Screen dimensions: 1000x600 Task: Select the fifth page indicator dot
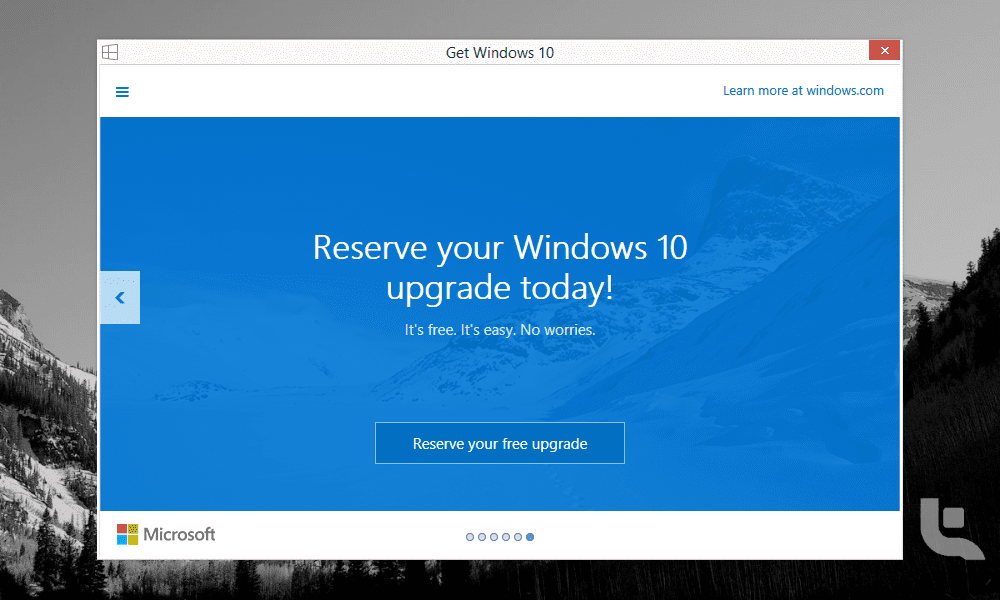coord(518,537)
